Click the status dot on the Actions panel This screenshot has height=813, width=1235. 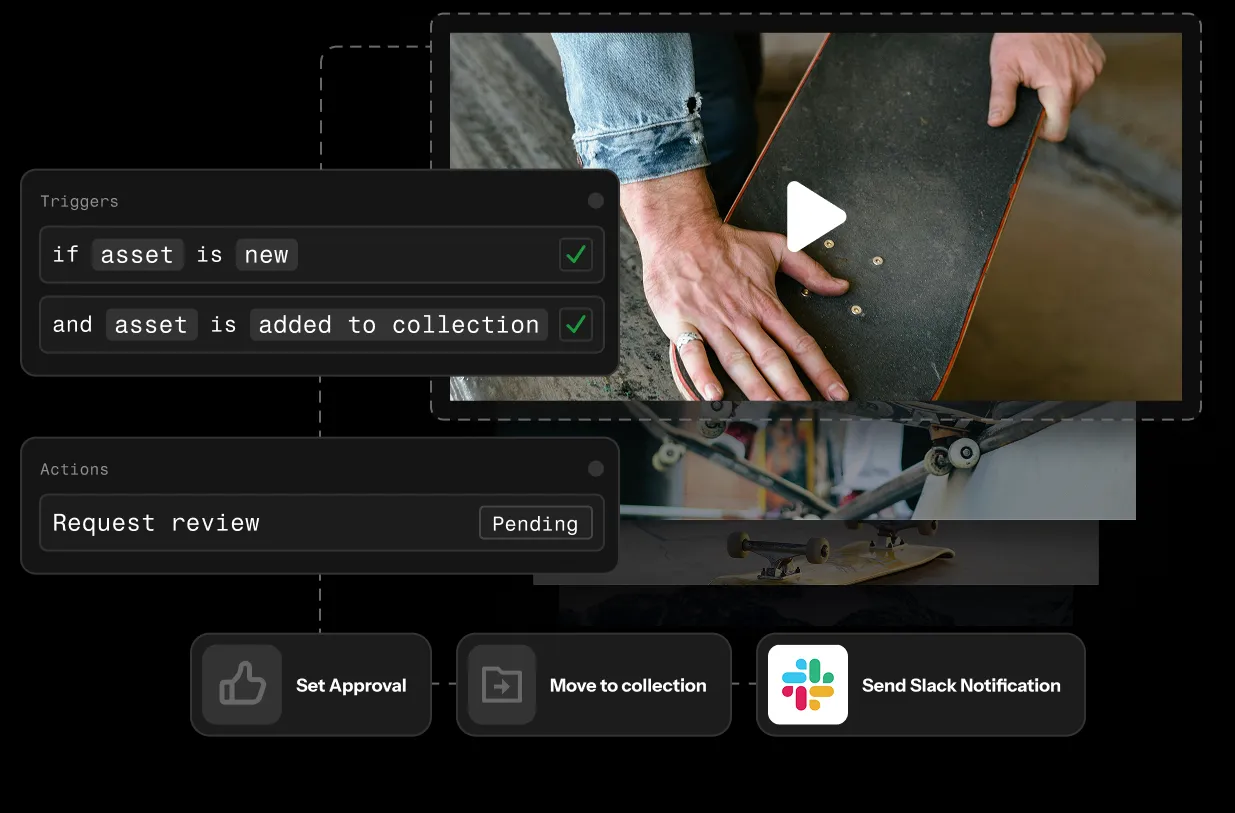coord(595,468)
